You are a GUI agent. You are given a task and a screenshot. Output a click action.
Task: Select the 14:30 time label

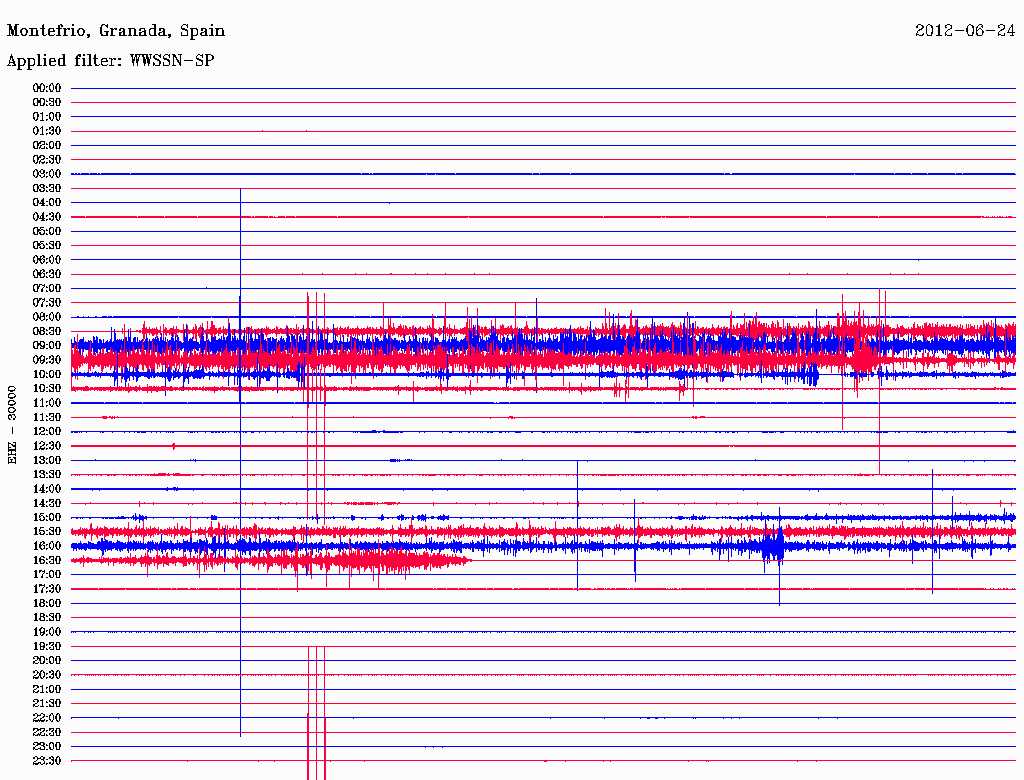46,503
